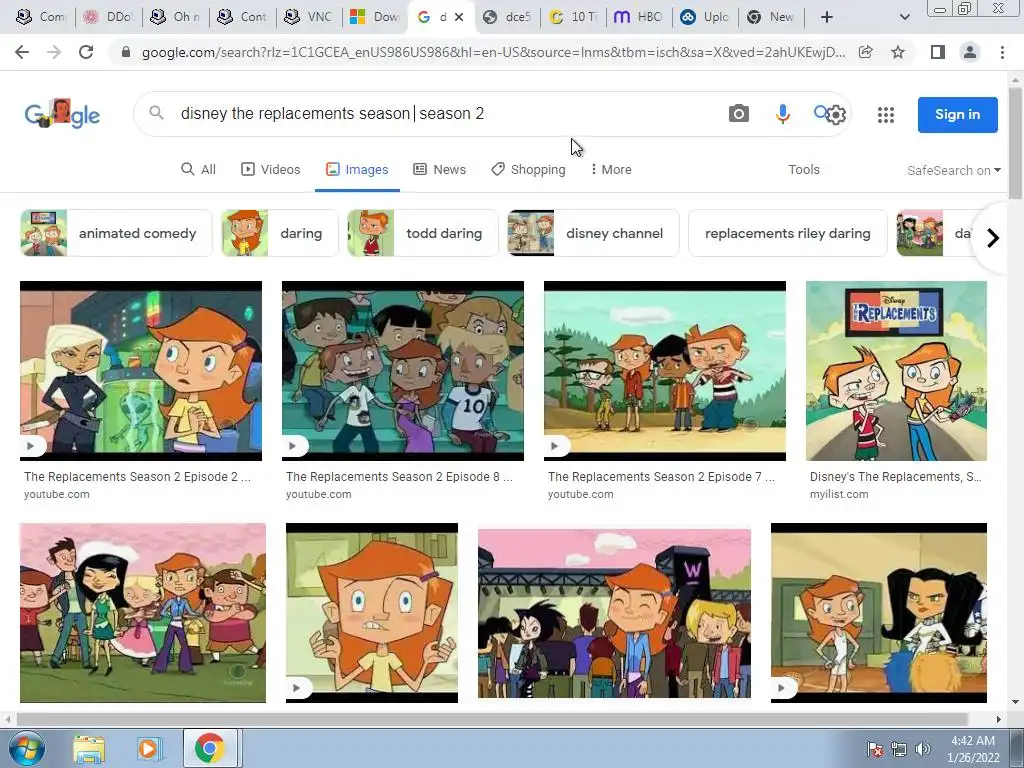Expand the More menu
Viewport: 1024px width, 768px height.
point(611,170)
